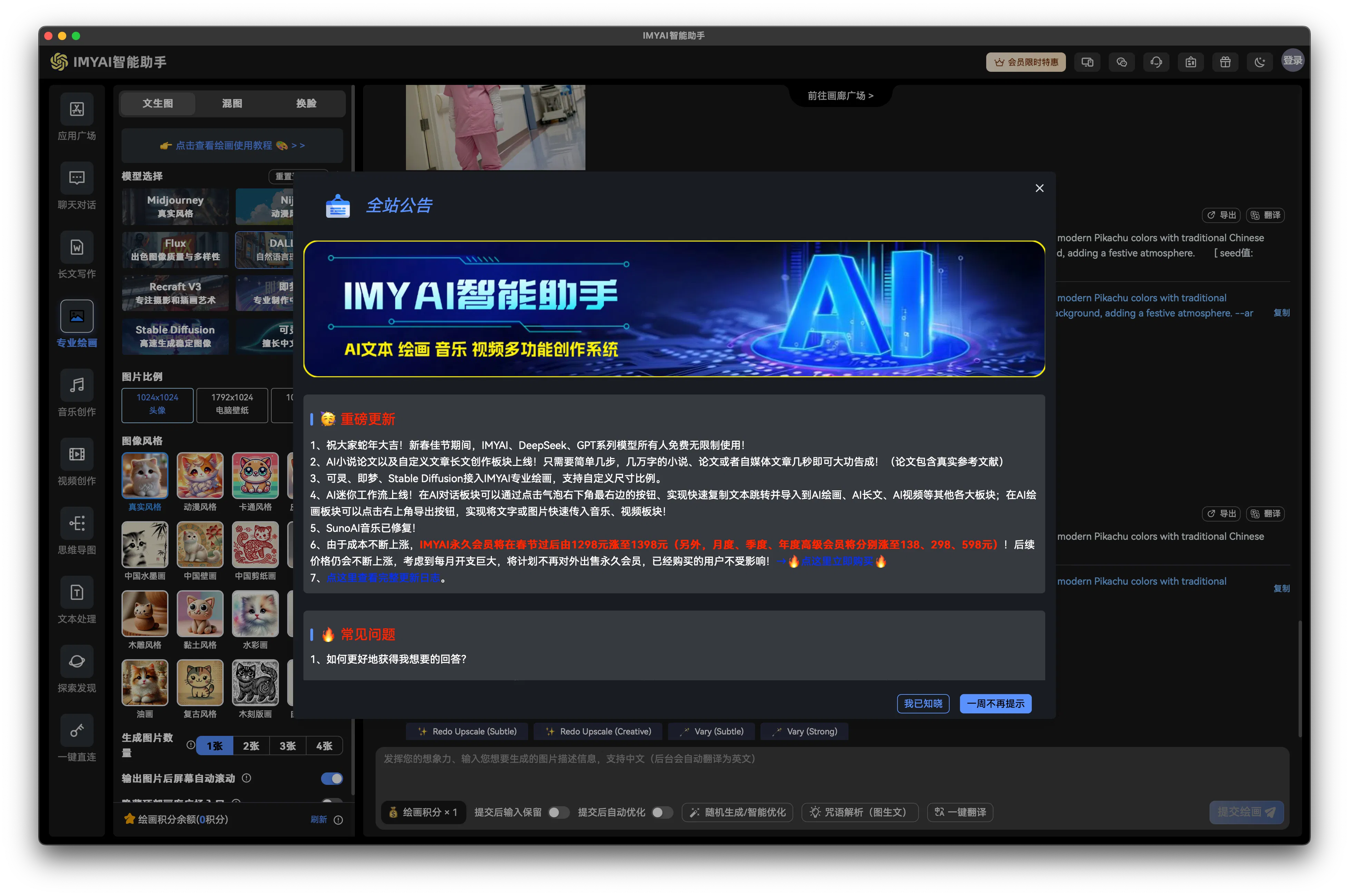Select 2张 image count option
This screenshot has height=896, width=1349.
(x=251, y=746)
